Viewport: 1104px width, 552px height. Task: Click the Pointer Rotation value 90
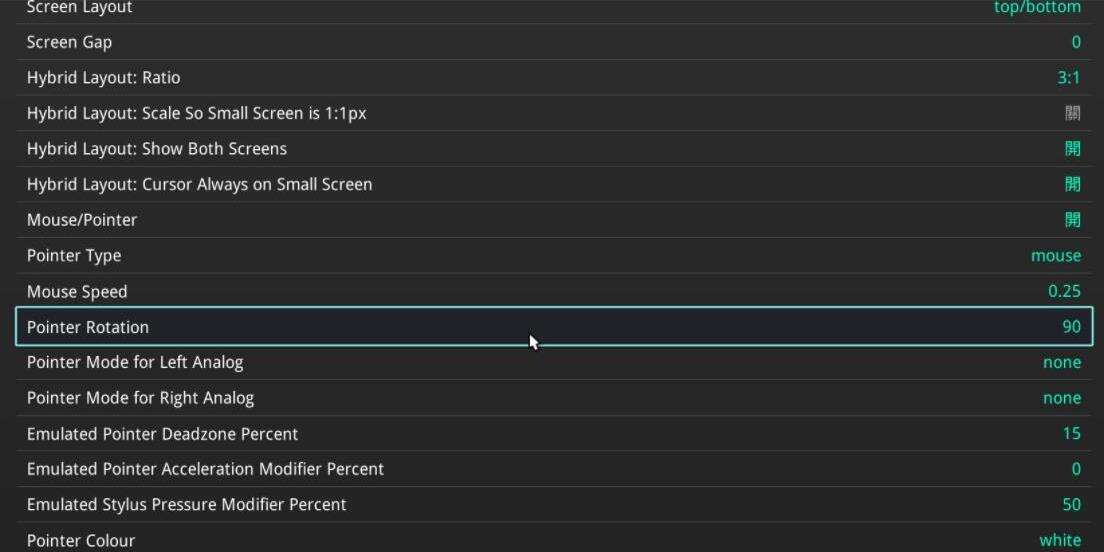pyautogui.click(x=1071, y=327)
